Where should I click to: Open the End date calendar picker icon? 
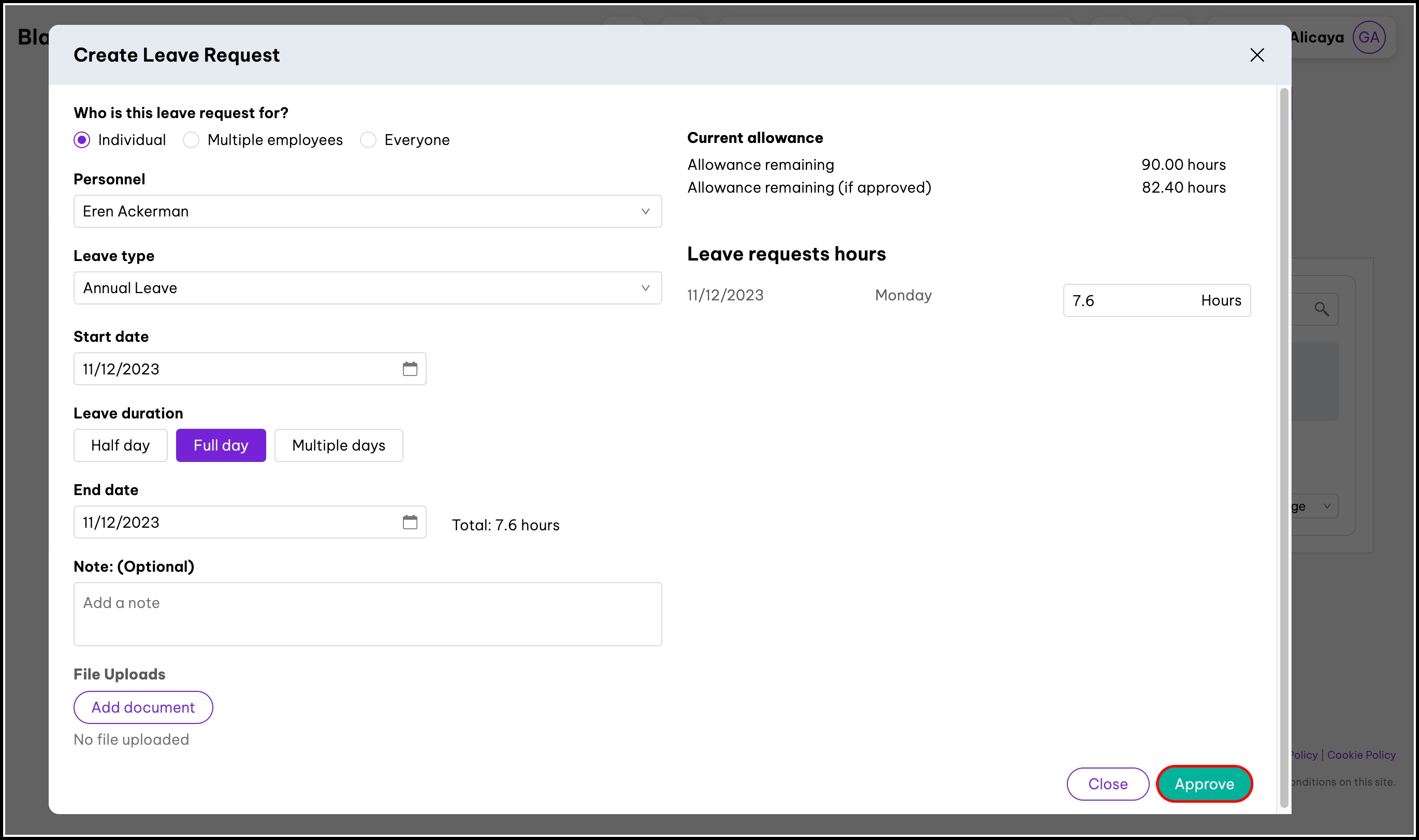410,522
